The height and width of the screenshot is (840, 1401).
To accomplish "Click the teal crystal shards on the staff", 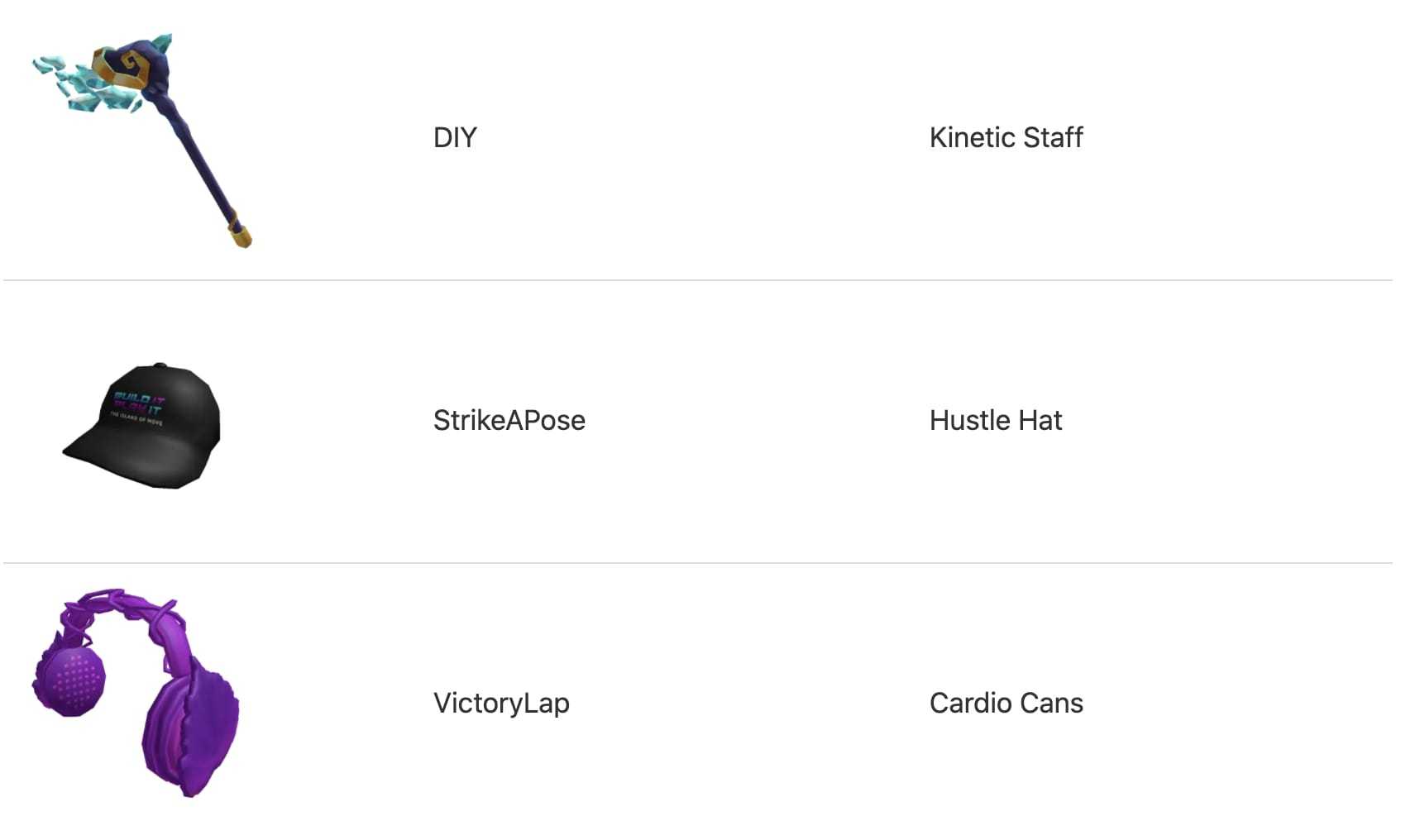I will (74, 83).
